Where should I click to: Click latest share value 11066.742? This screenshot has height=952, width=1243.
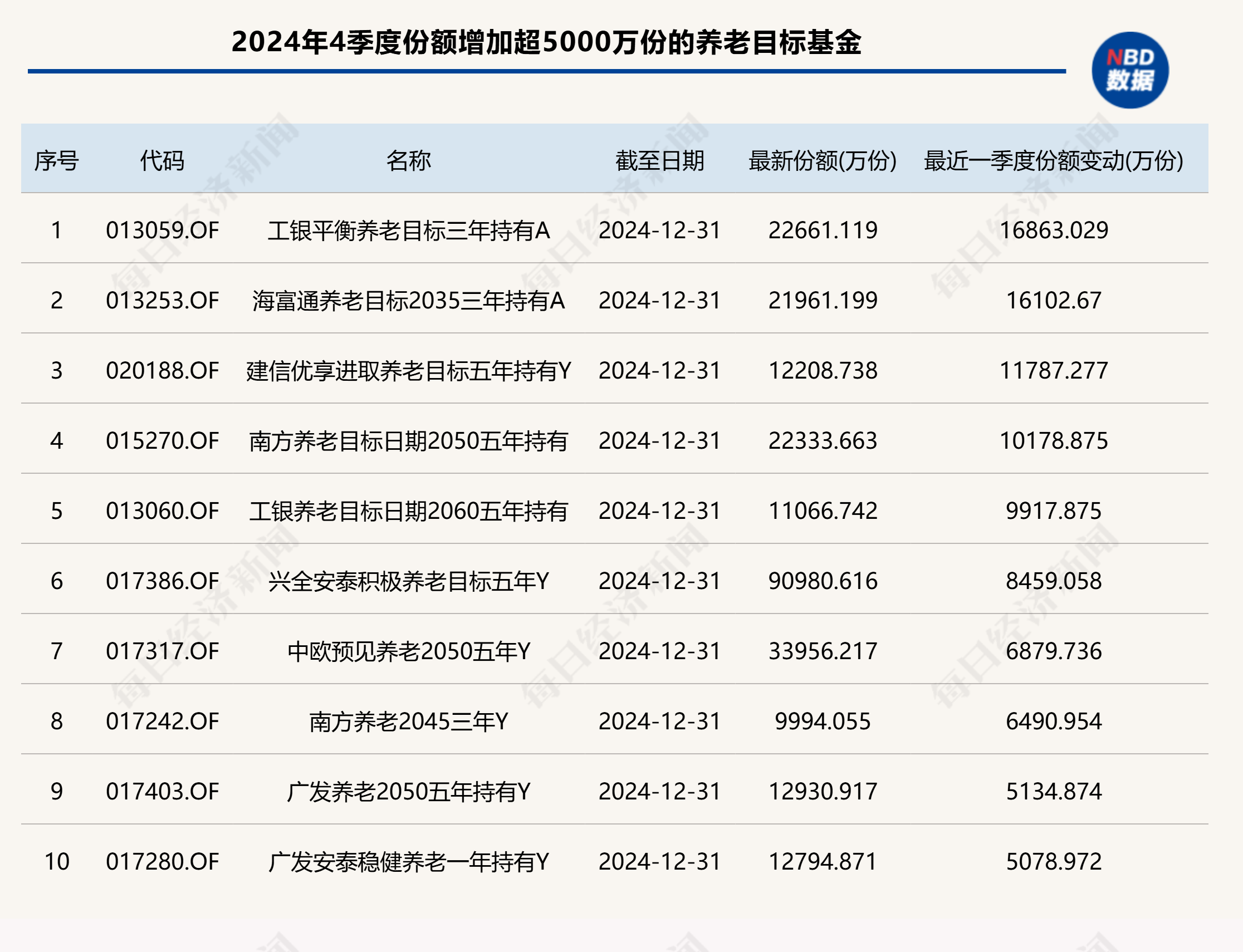(823, 512)
